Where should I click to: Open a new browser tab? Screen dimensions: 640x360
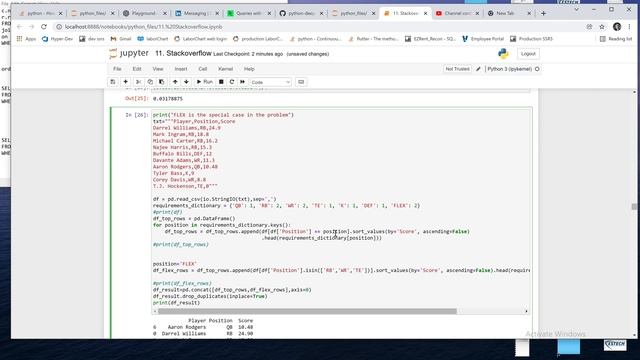(543, 13)
